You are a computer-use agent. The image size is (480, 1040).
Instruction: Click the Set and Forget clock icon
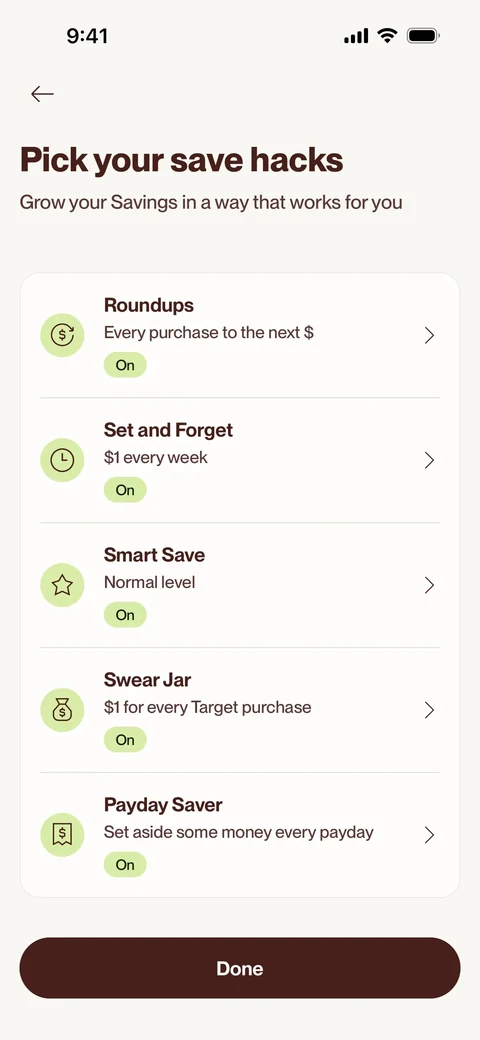(x=62, y=460)
